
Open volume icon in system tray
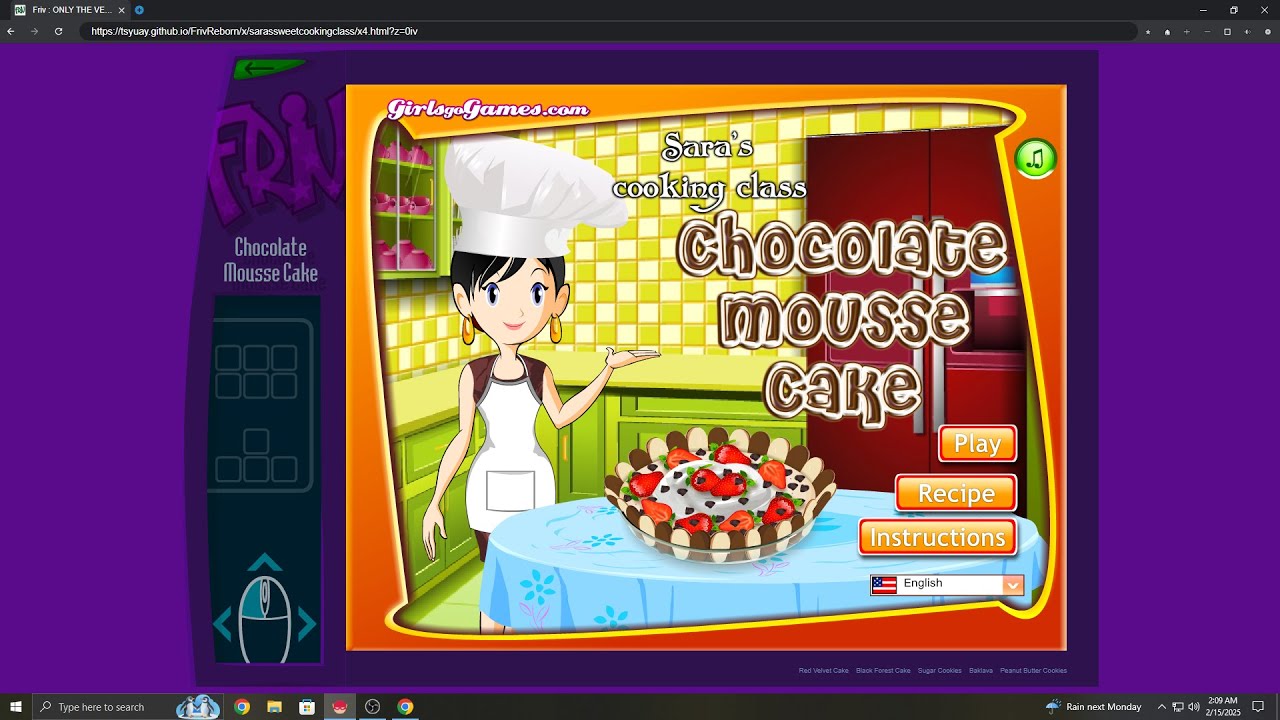(1194, 707)
